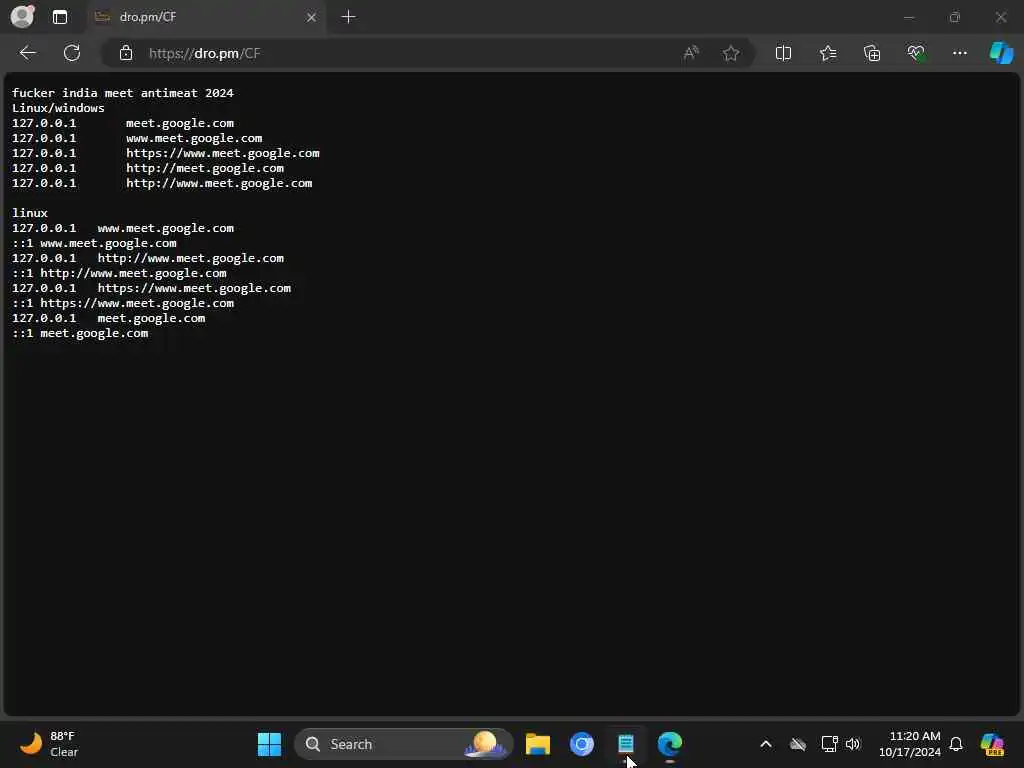This screenshot has width=1024, height=768.
Task: Open the Notepad taskbar icon
Action: tap(626, 744)
